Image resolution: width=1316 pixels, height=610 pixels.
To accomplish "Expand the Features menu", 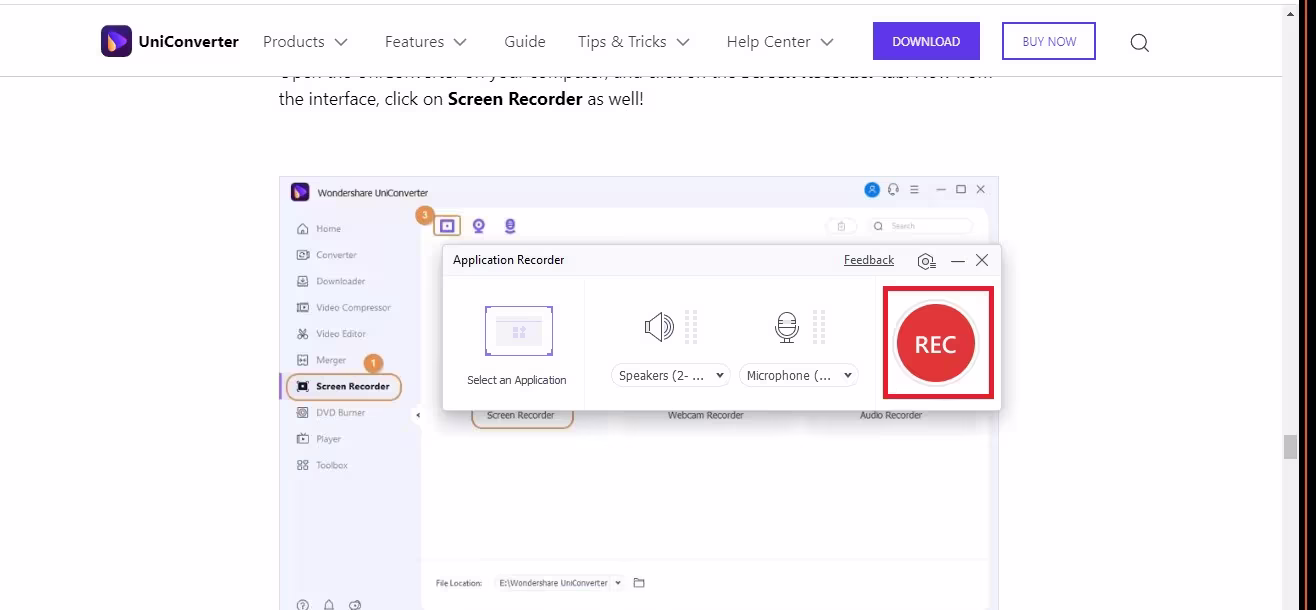I will click(426, 42).
